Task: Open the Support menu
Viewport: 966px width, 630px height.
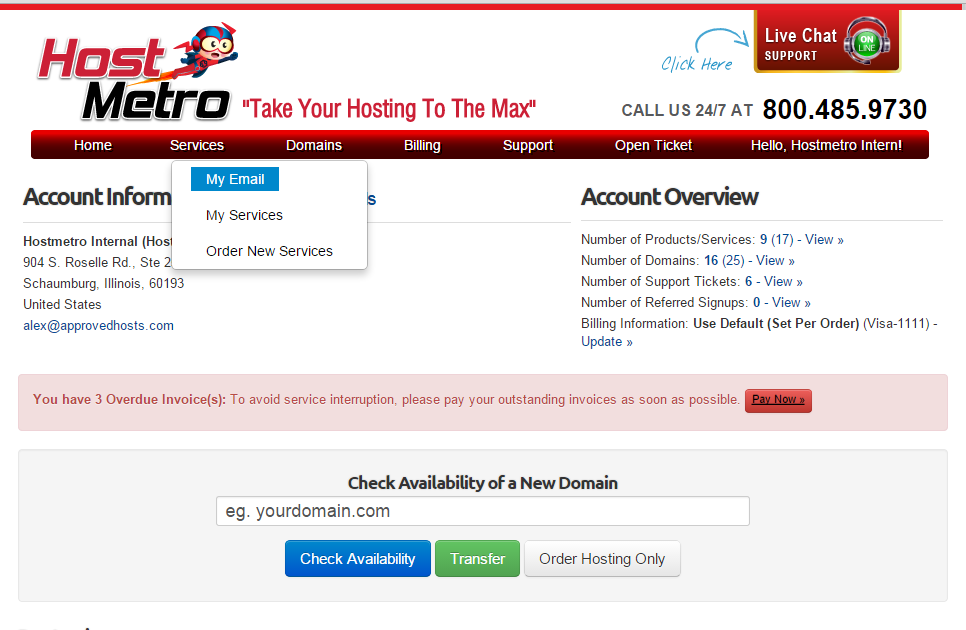Action: [528, 145]
